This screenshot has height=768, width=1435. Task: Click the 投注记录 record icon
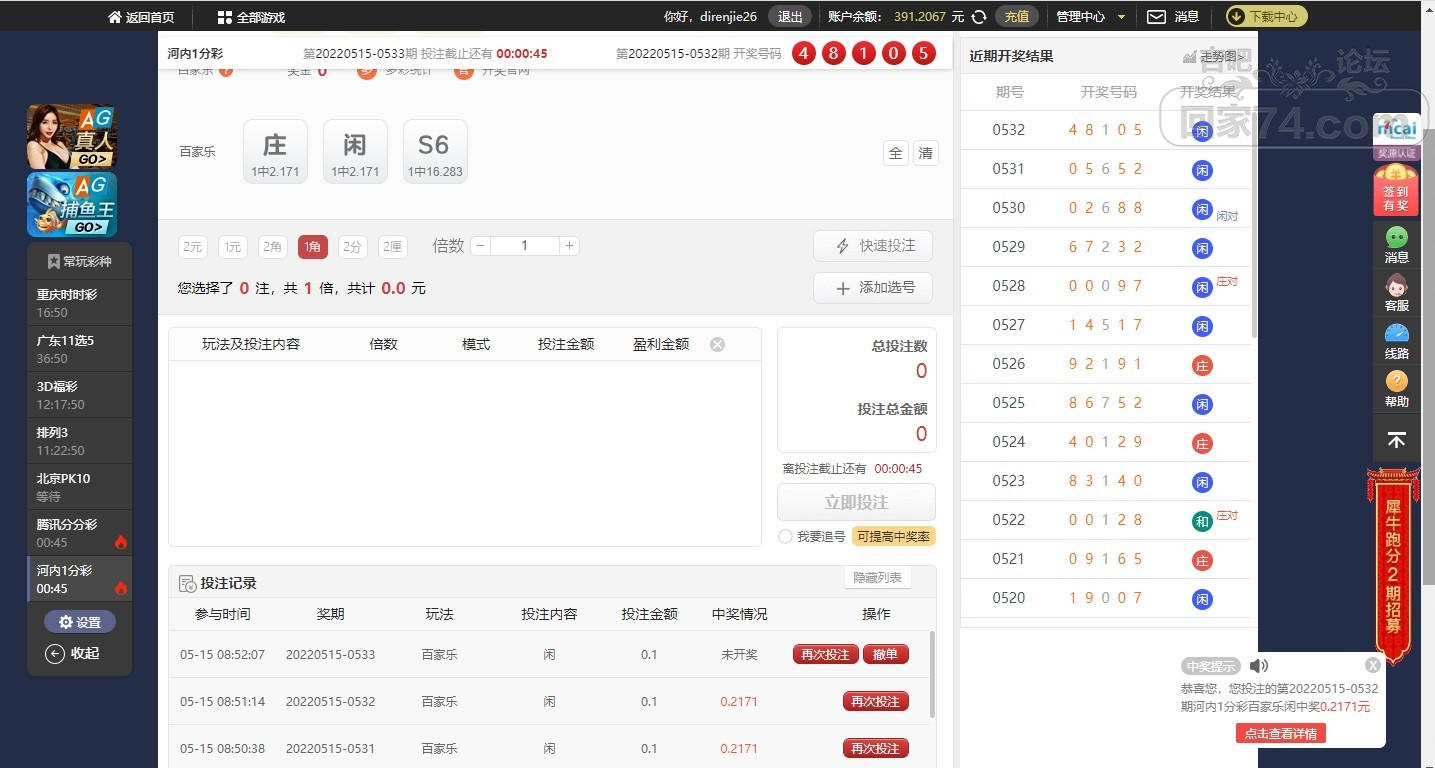(x=187, y=584)
